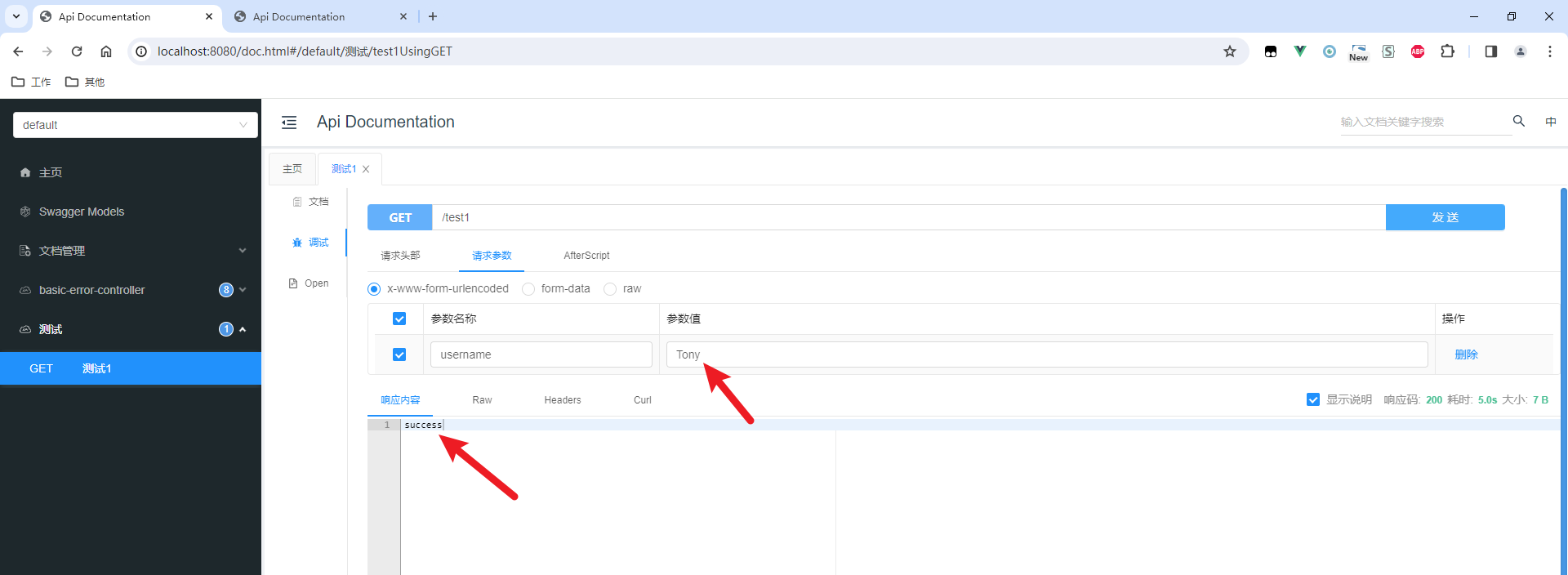
Task: Switch to the 请求参数 tab
Action: 492,256
